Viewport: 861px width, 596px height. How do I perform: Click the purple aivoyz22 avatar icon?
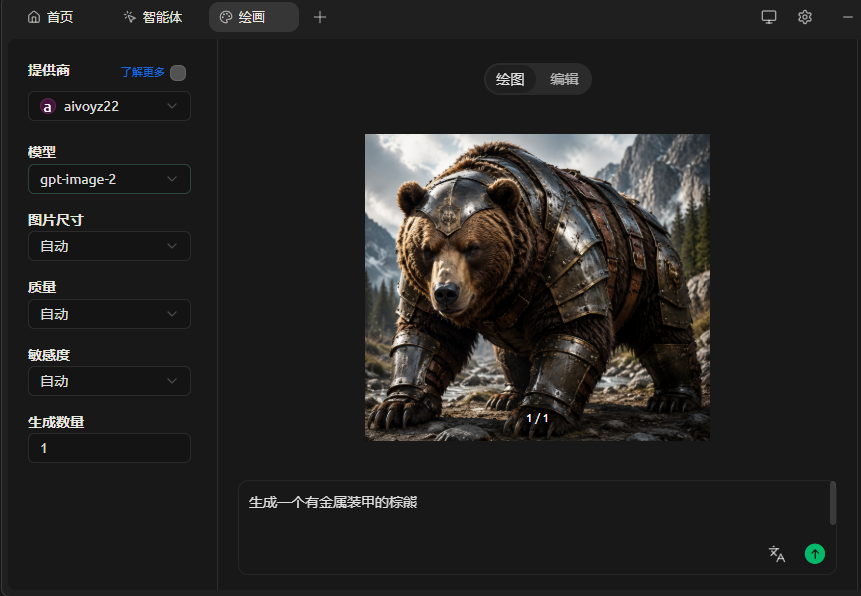click(48, 107)
